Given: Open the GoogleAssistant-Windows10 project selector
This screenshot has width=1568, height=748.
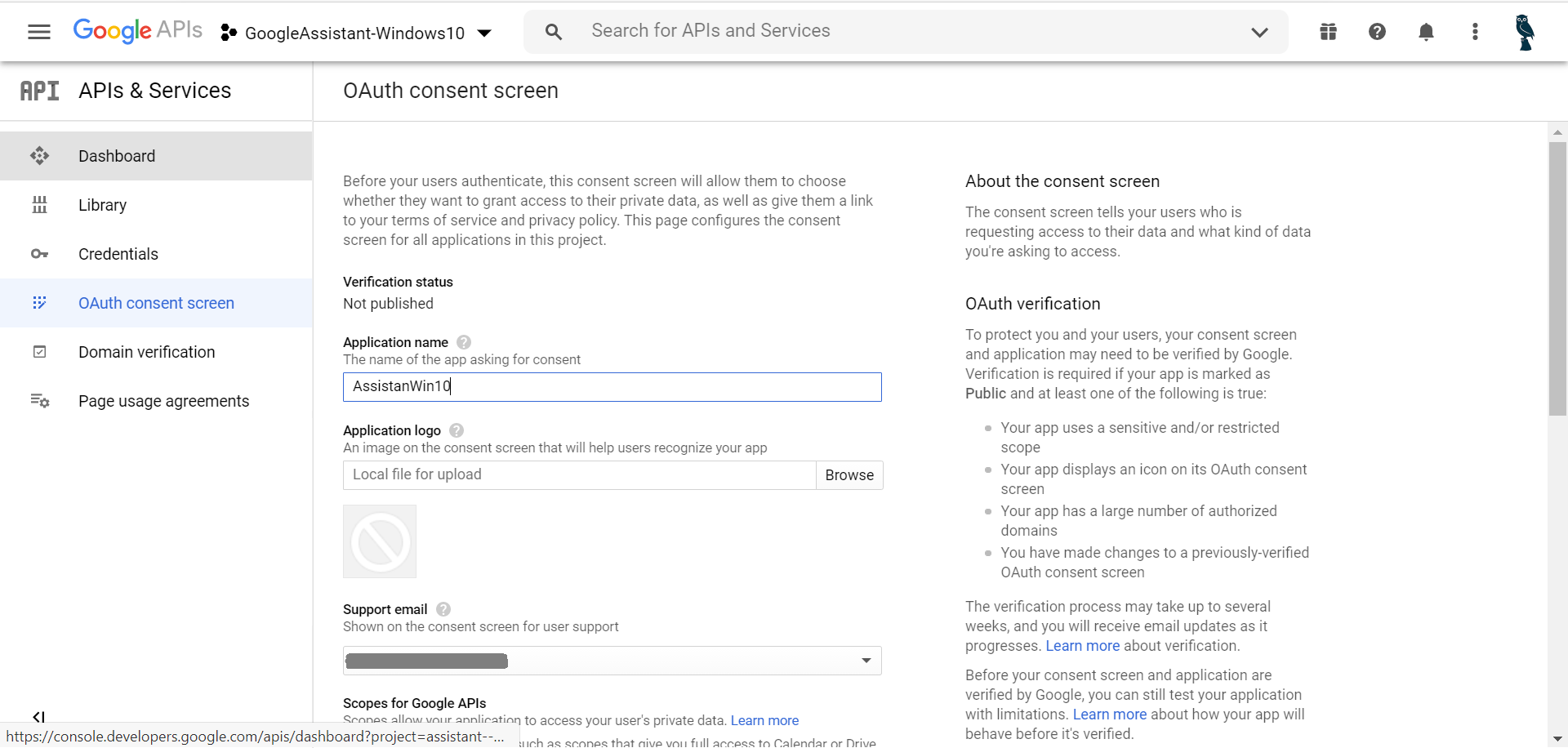Looking at the screenshot, I should (x=356, y=33).
